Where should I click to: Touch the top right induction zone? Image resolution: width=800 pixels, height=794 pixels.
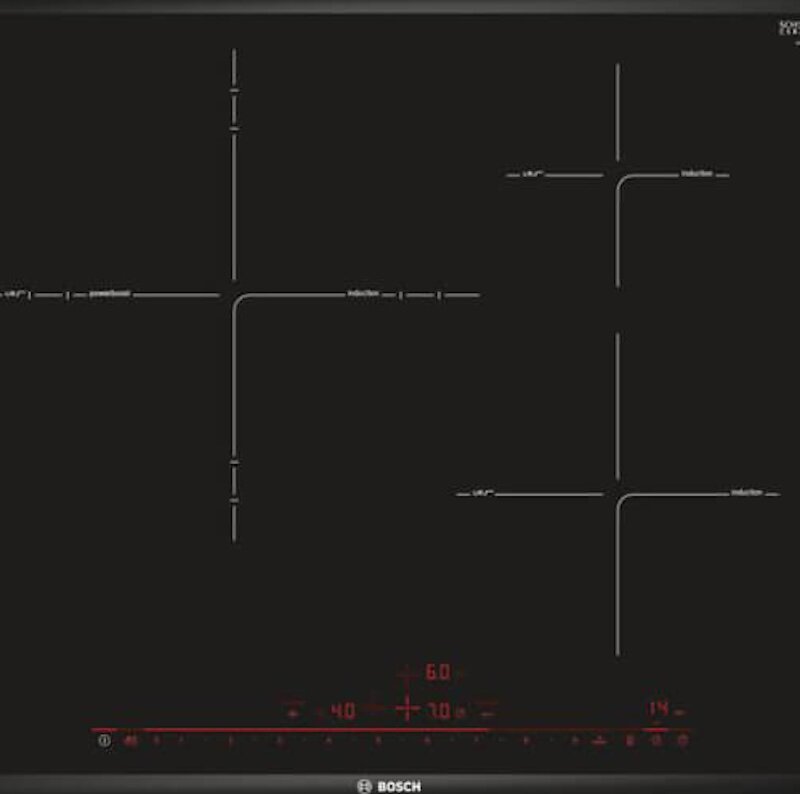click(617, 175)
